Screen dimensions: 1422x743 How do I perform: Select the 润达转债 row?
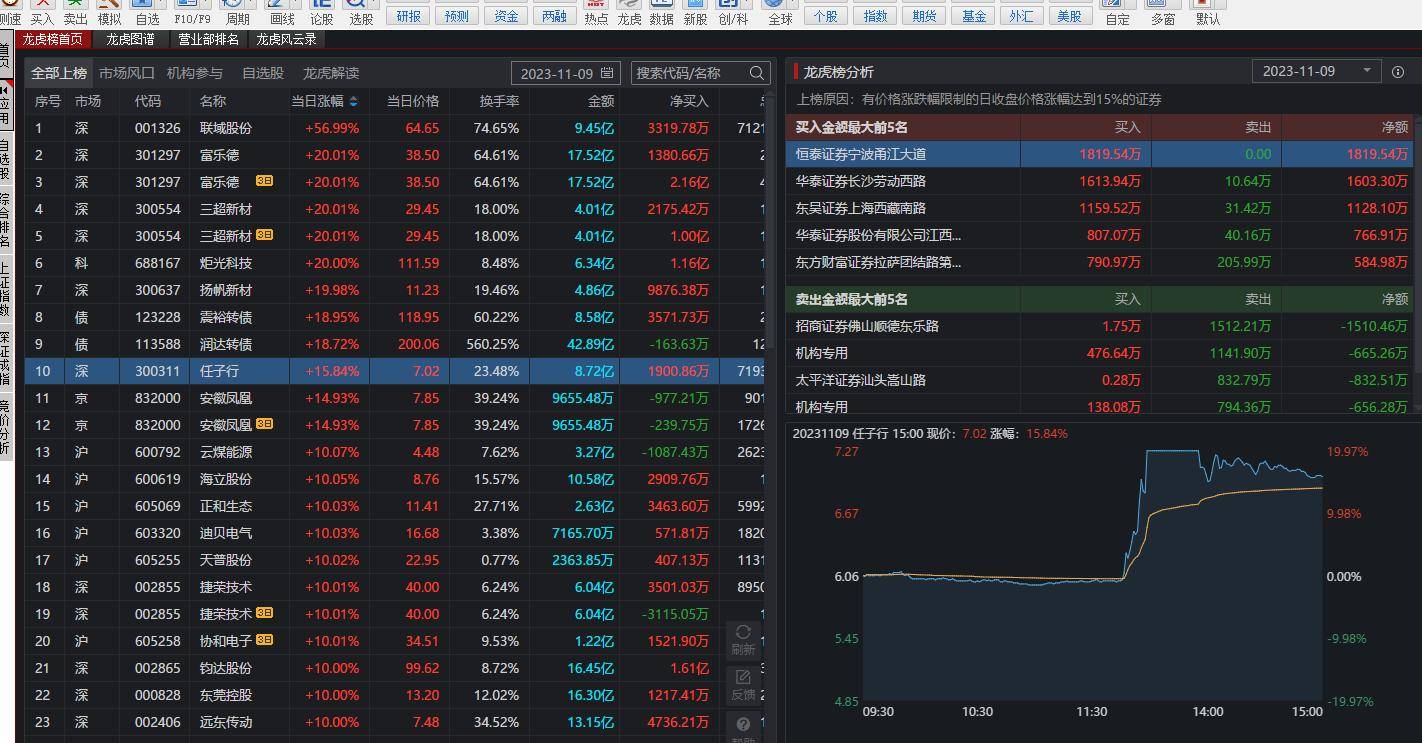pyautogui.click(x=395, y=344)
